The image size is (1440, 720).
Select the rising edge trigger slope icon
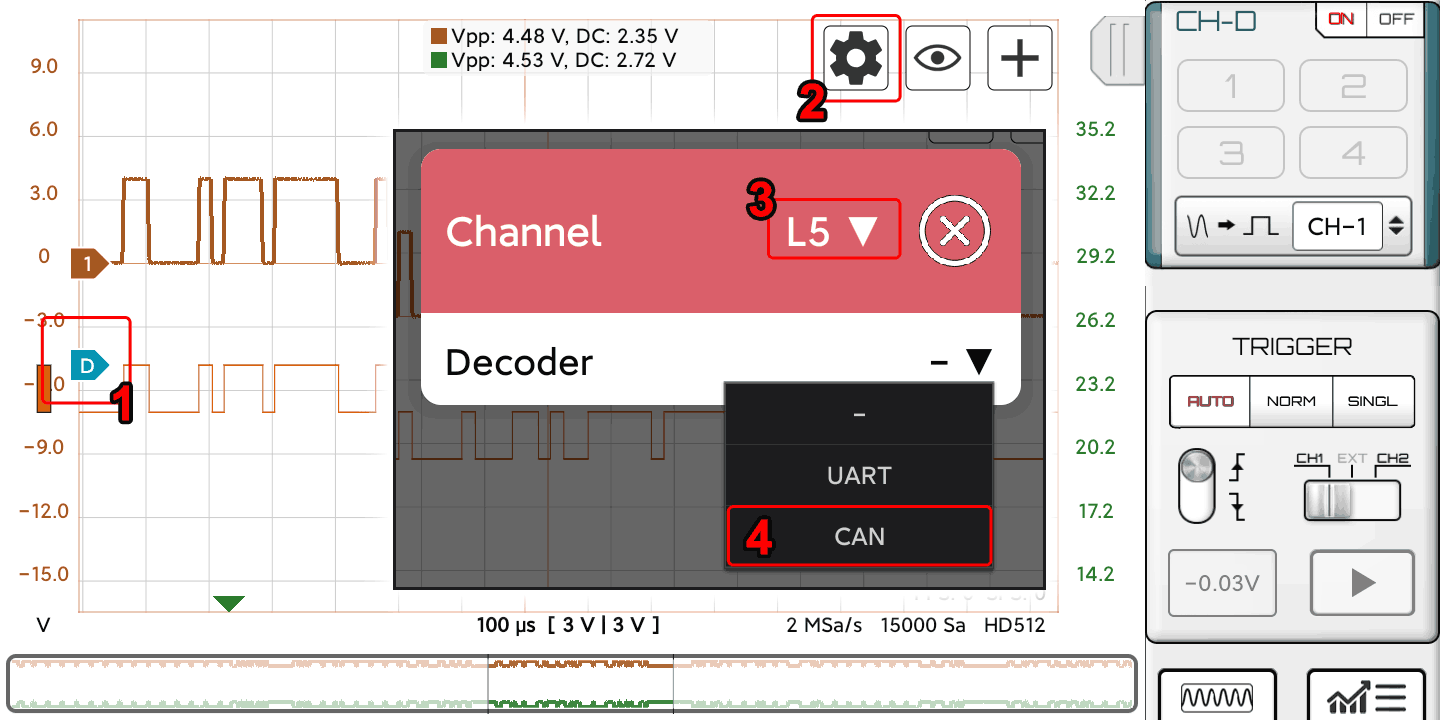(x=1236, y=466)
